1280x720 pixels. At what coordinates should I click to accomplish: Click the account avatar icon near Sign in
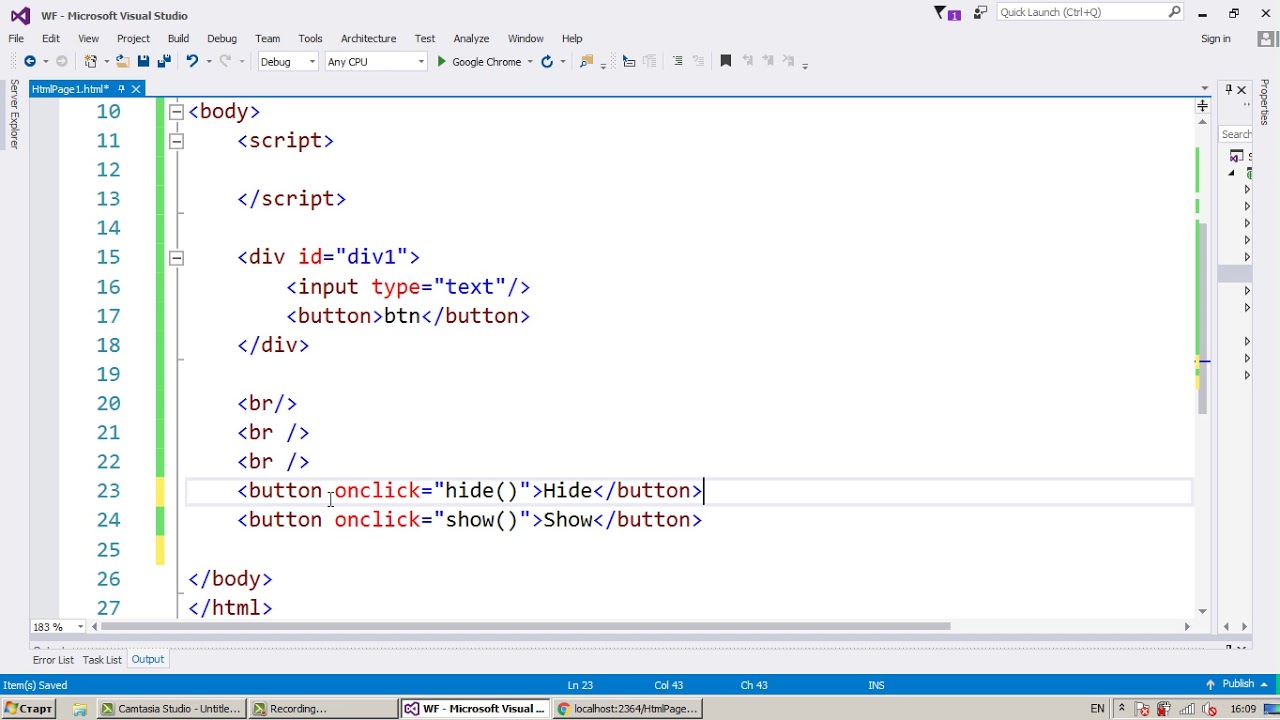pos(1266,39)
